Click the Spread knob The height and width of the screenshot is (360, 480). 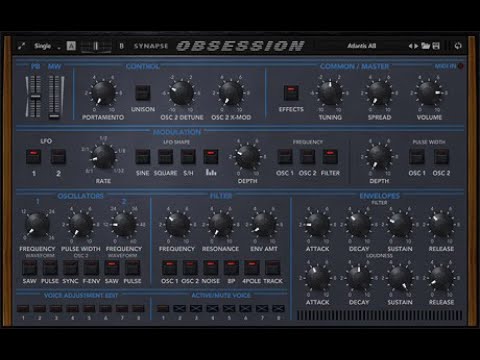[x=379, y=93]
